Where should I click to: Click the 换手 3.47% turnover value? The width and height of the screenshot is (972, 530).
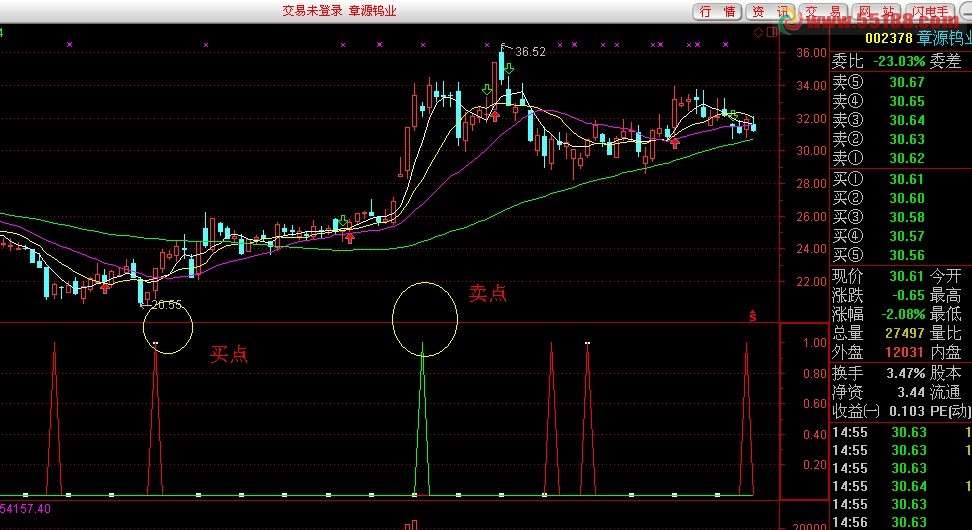click(905, 373)
